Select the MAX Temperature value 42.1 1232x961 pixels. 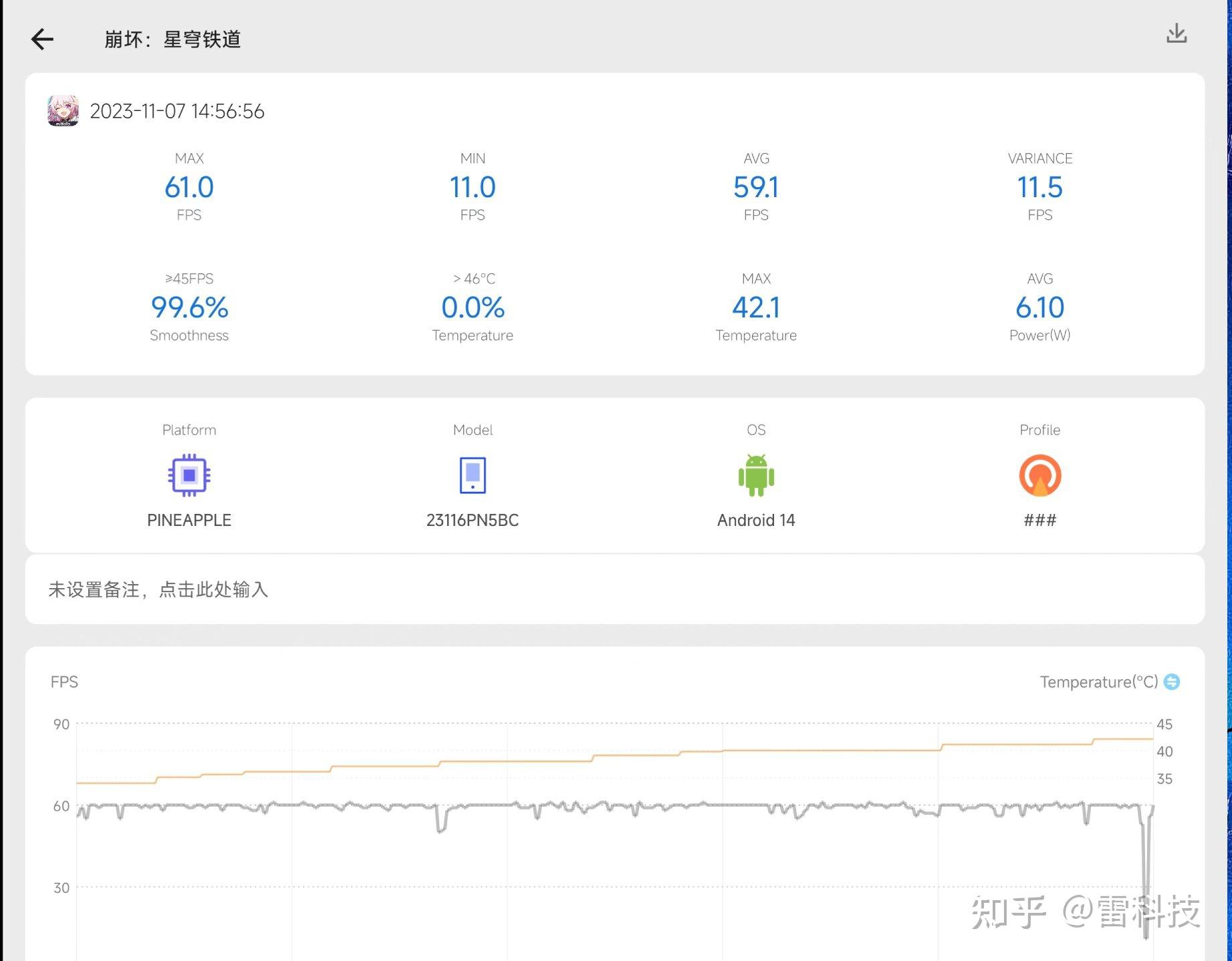(756, 307)
